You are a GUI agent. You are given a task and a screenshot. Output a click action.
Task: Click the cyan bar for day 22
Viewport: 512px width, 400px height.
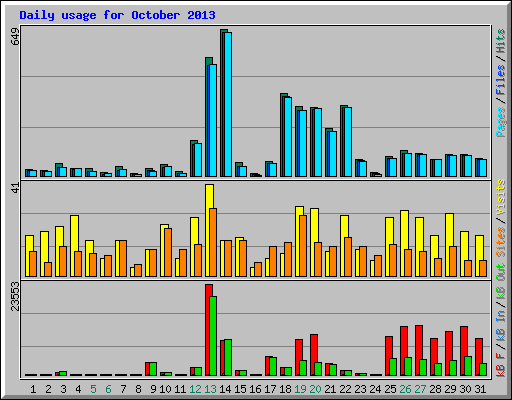[x=348, y=142]
